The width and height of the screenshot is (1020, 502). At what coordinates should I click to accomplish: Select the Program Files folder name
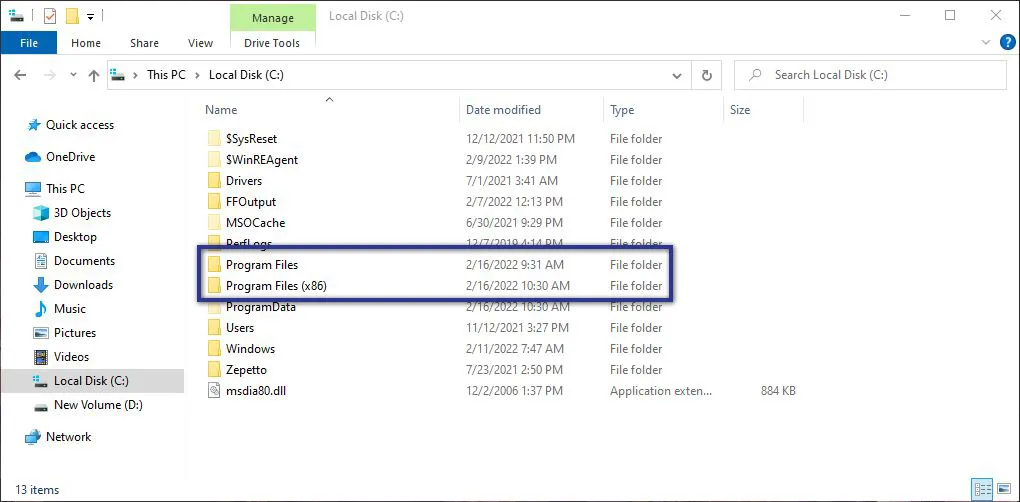coord(262,265)
